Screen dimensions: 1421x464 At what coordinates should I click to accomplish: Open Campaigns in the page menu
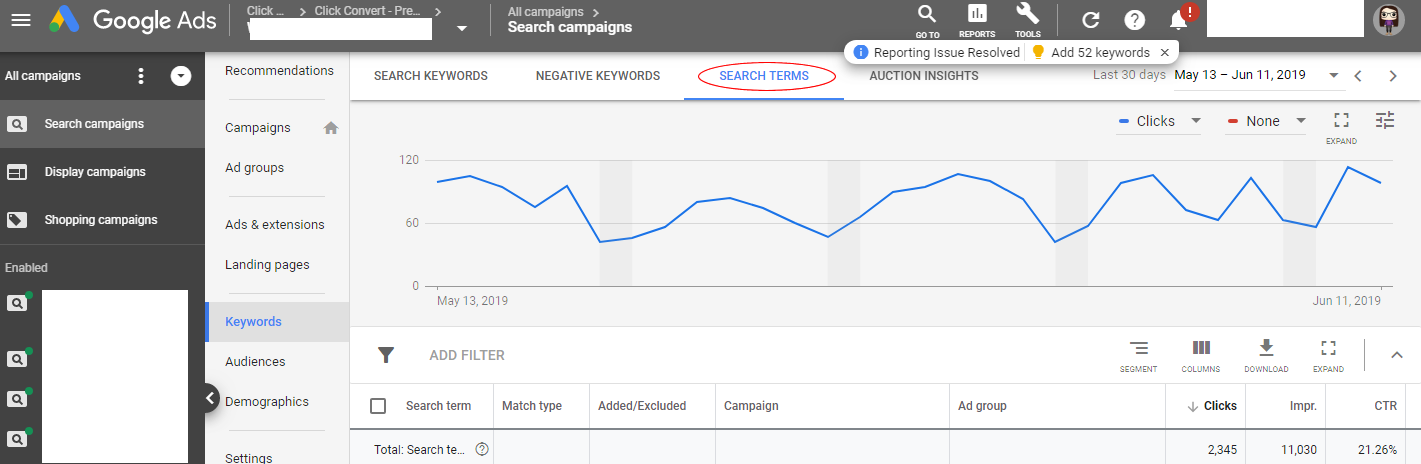[x=258, y=128]
